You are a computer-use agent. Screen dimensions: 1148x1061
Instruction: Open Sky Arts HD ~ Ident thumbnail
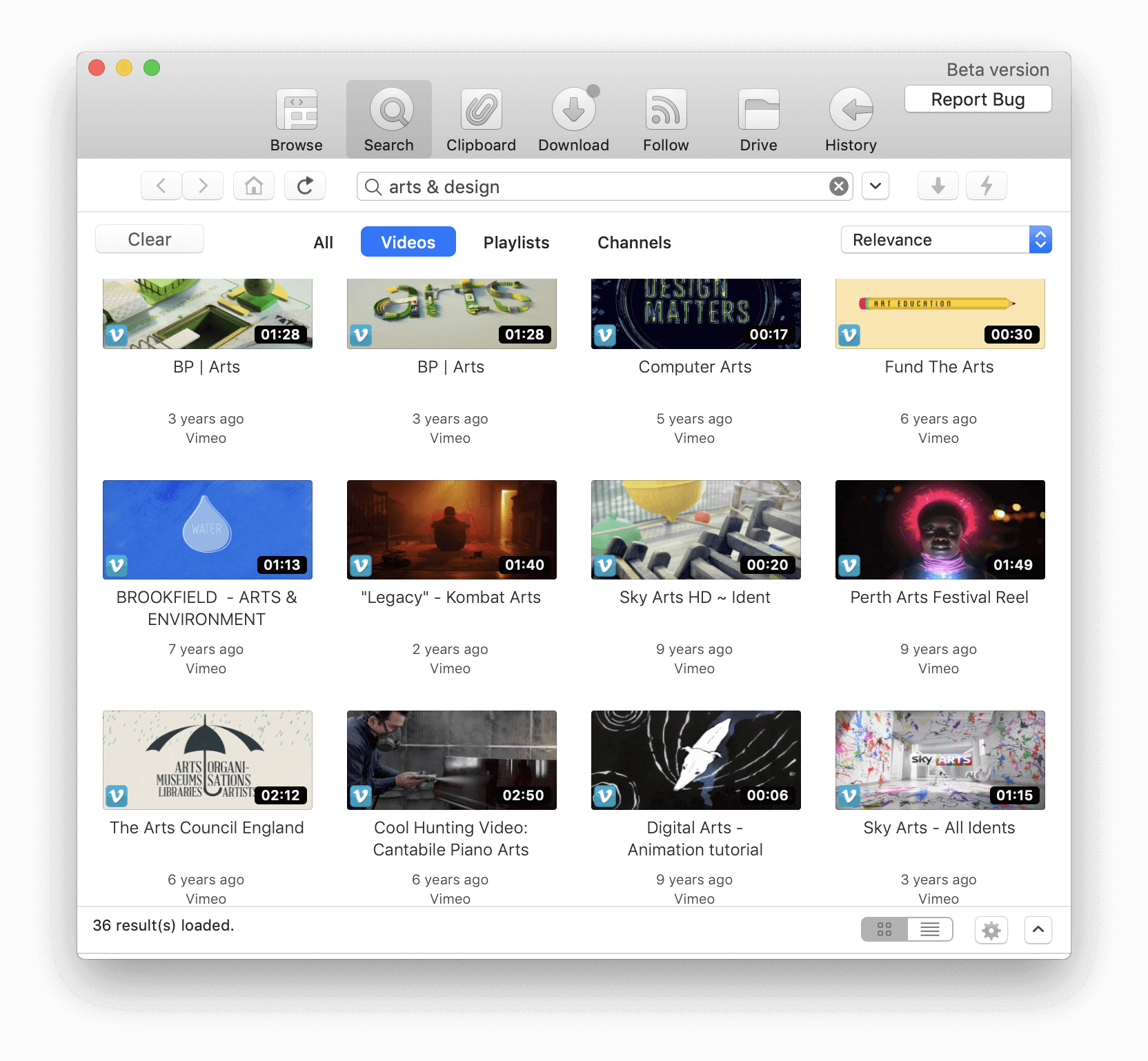[x=696, y=530]
